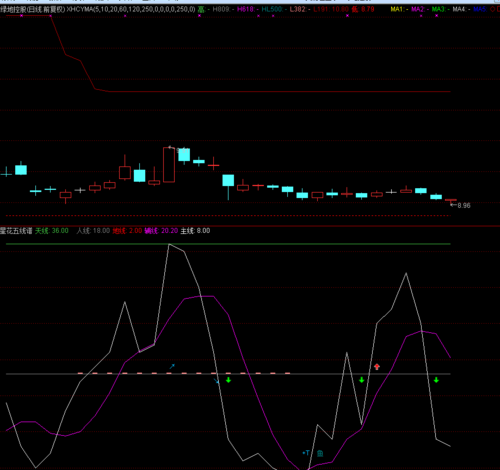The width and height of the screenshot is (500, 470).
Task: Click the 天线 36.00 green label
Action: pyautogui.click(x=52, y=231)
